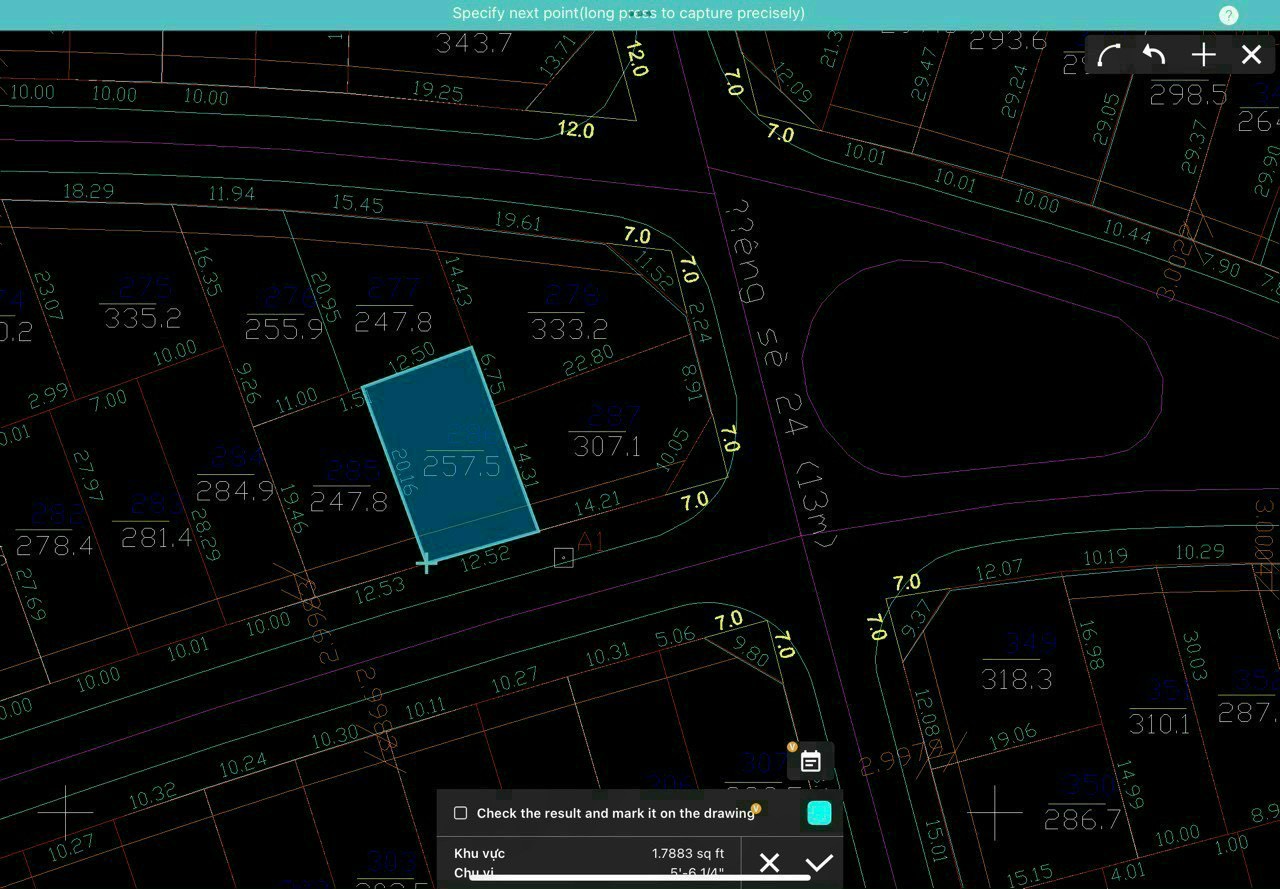Open the measurement record notes icon
Screen dimensions: 1280x889
(x=811, y=761)
